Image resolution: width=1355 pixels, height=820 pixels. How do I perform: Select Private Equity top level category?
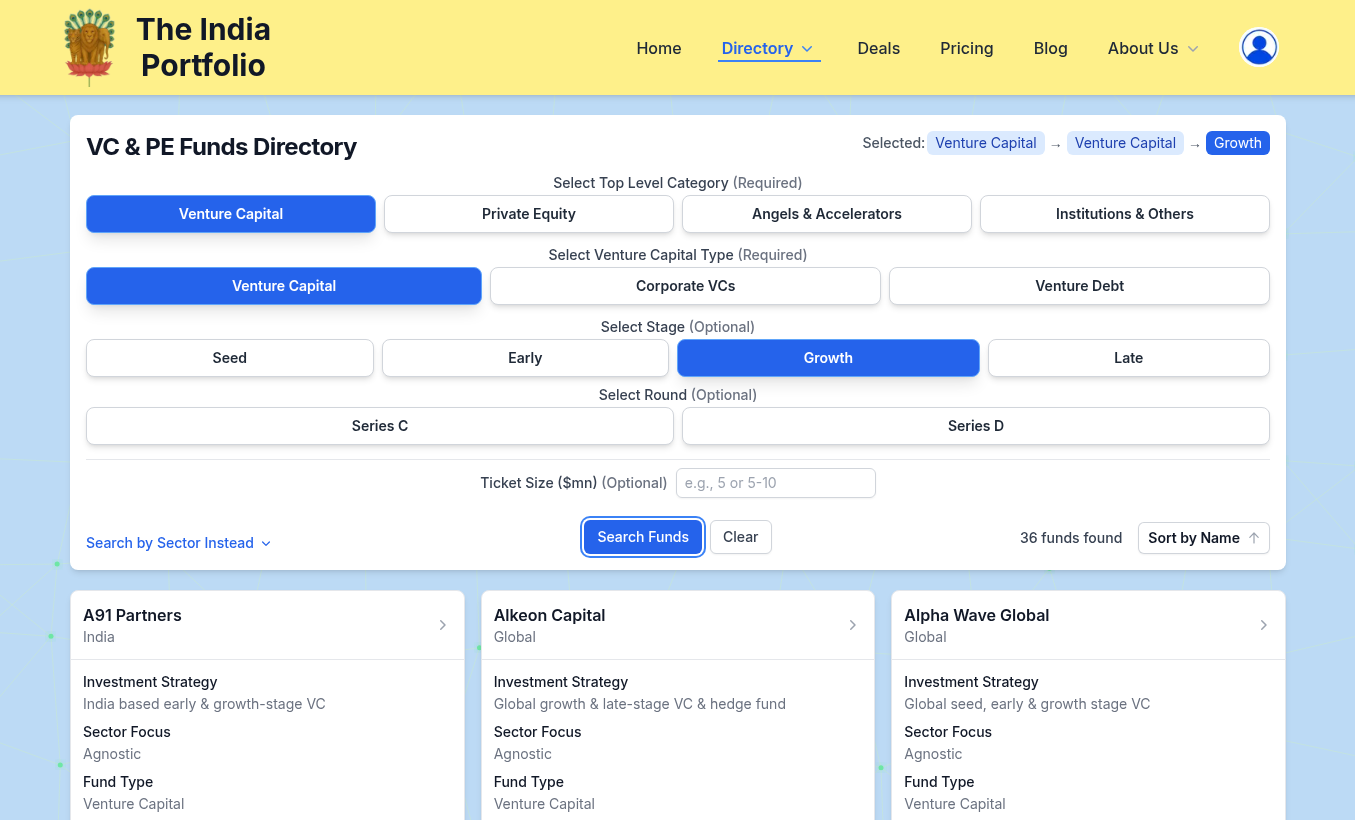529,214
